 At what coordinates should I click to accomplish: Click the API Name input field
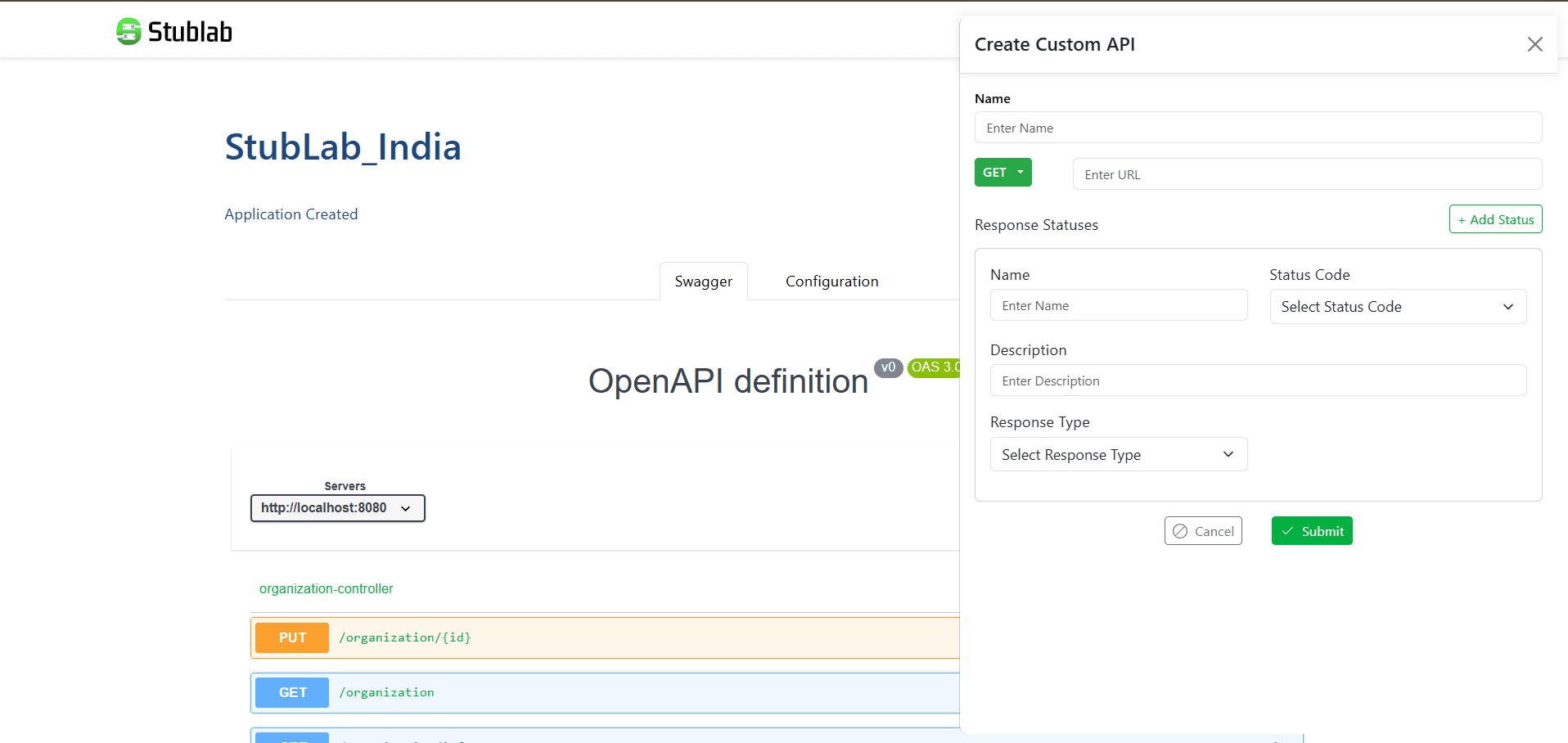[x=1258, y=128]
